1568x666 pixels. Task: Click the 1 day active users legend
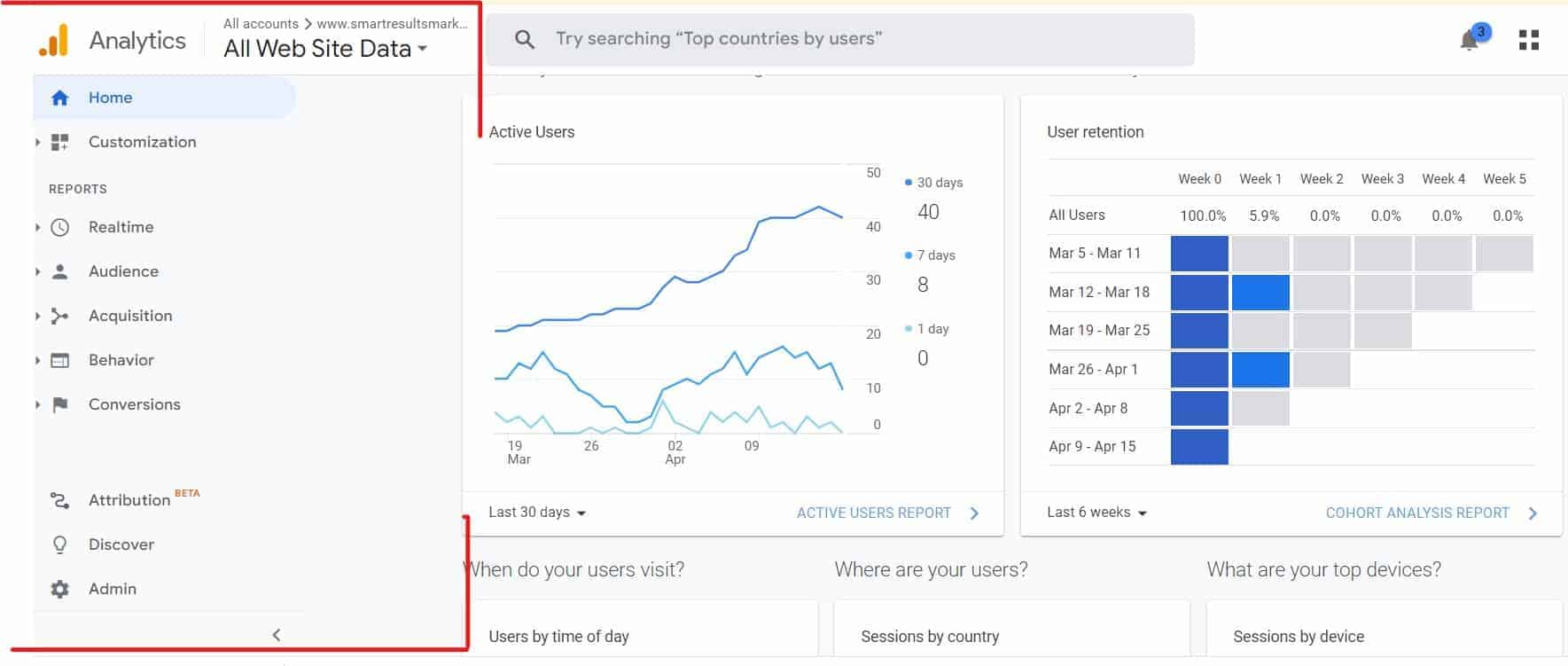926,329
